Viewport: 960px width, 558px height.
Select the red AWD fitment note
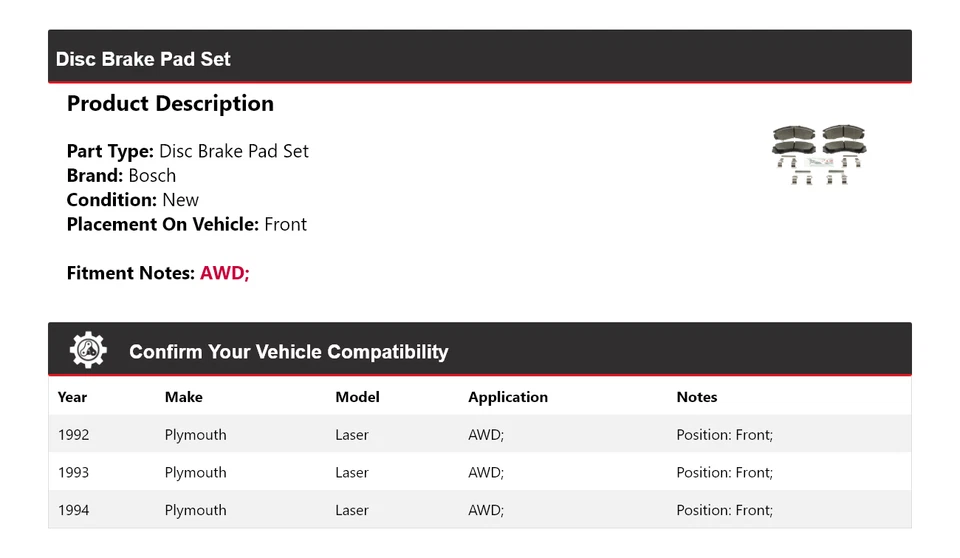(x=224, y=273)
